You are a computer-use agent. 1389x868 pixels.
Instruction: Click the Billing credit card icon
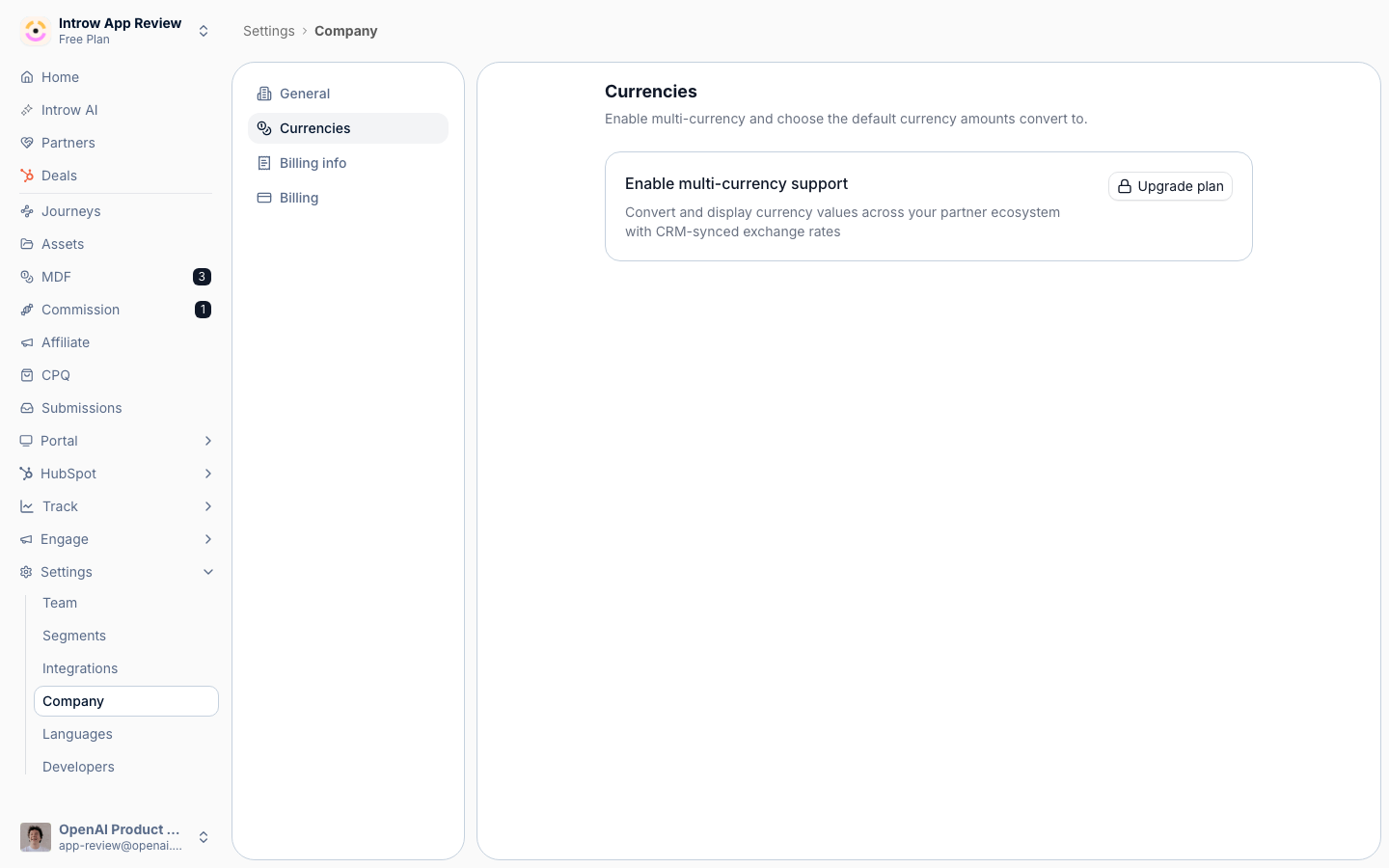click(264, 198)
